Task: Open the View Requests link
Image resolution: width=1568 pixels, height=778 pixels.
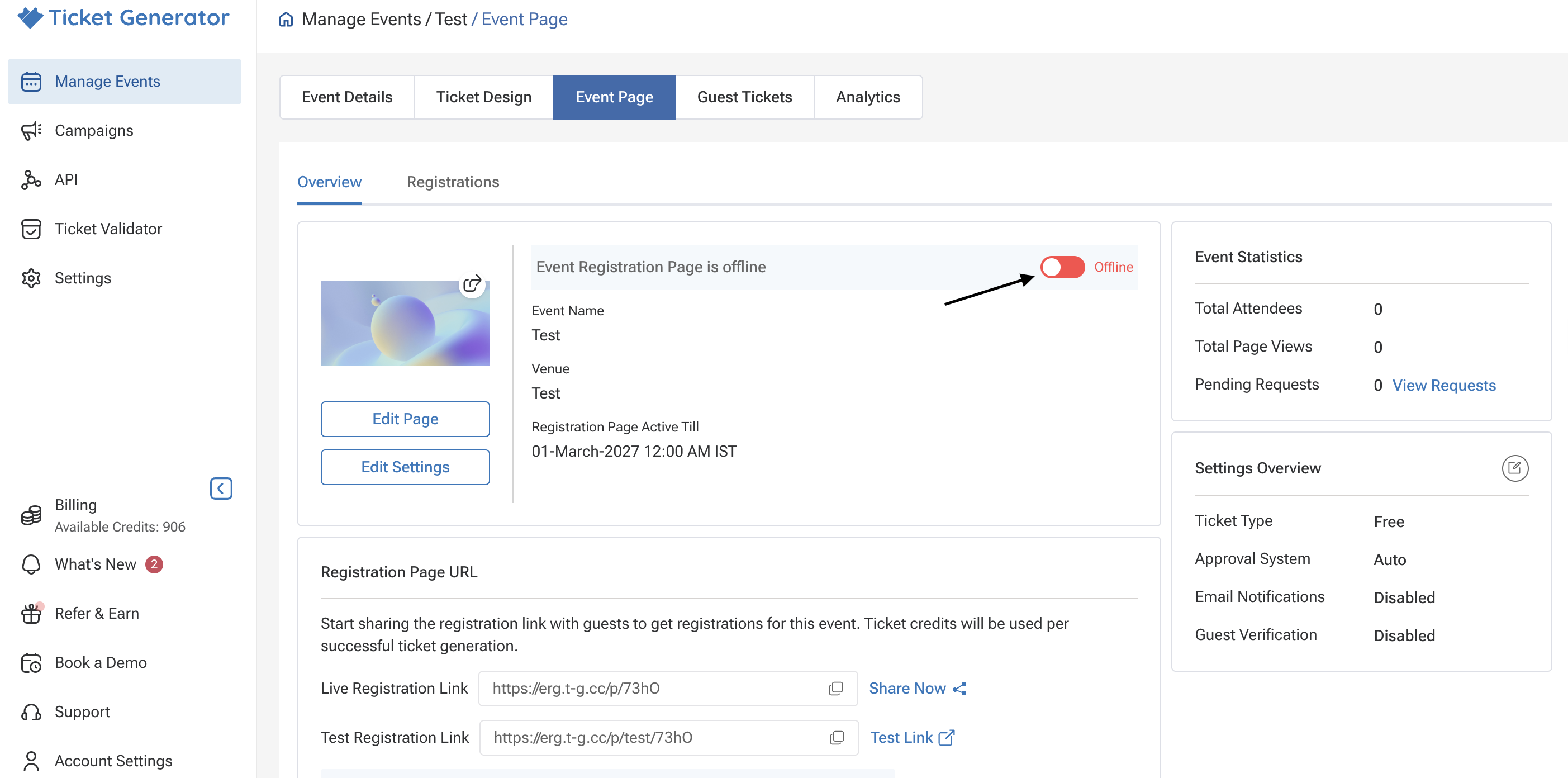Action: pos(1444,385)
